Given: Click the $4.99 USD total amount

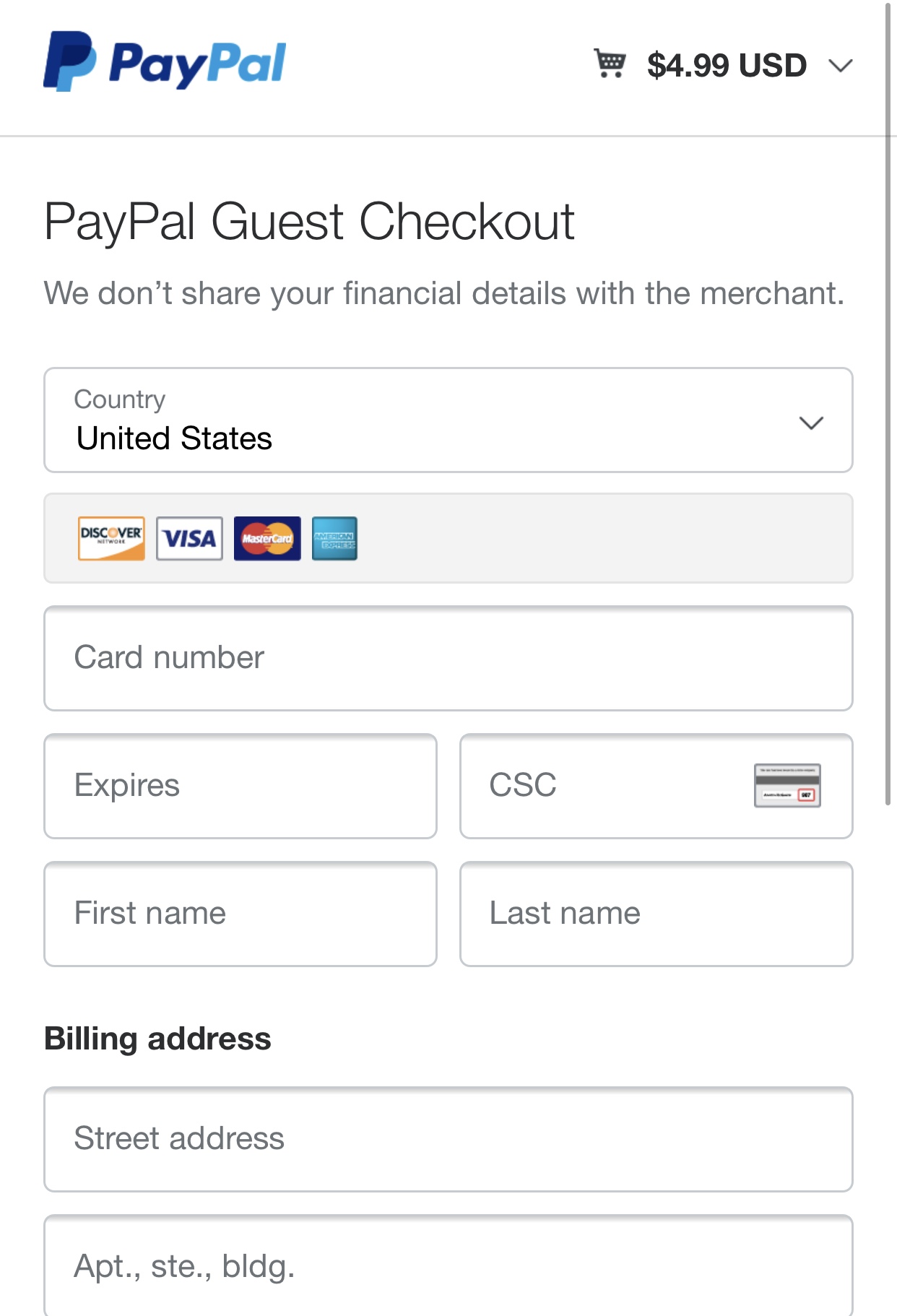Looking at the screenshot, I should pos(727,66).
